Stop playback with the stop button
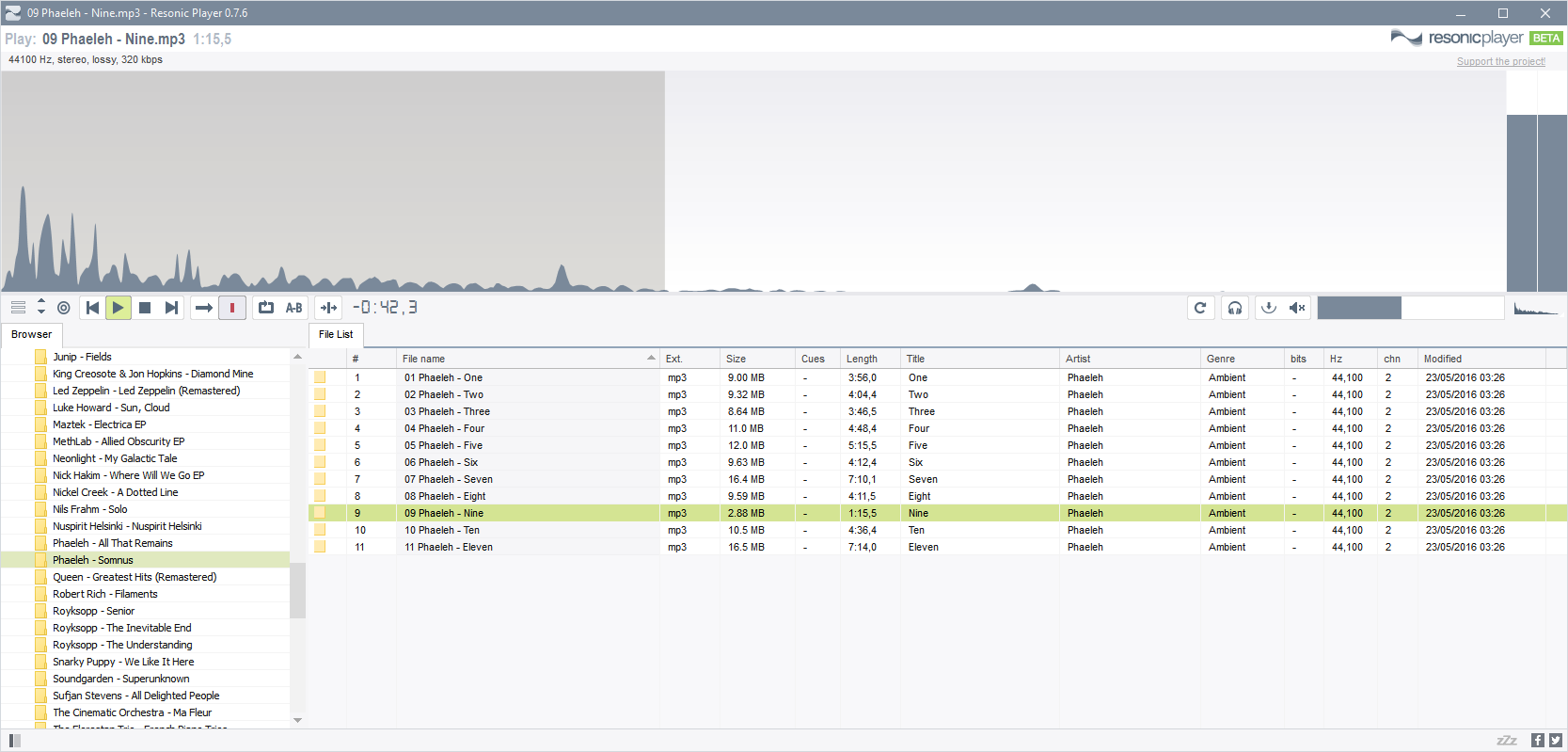Image resolution: width=1568 pixels, height=752 pixels. [x=145, y=308]
